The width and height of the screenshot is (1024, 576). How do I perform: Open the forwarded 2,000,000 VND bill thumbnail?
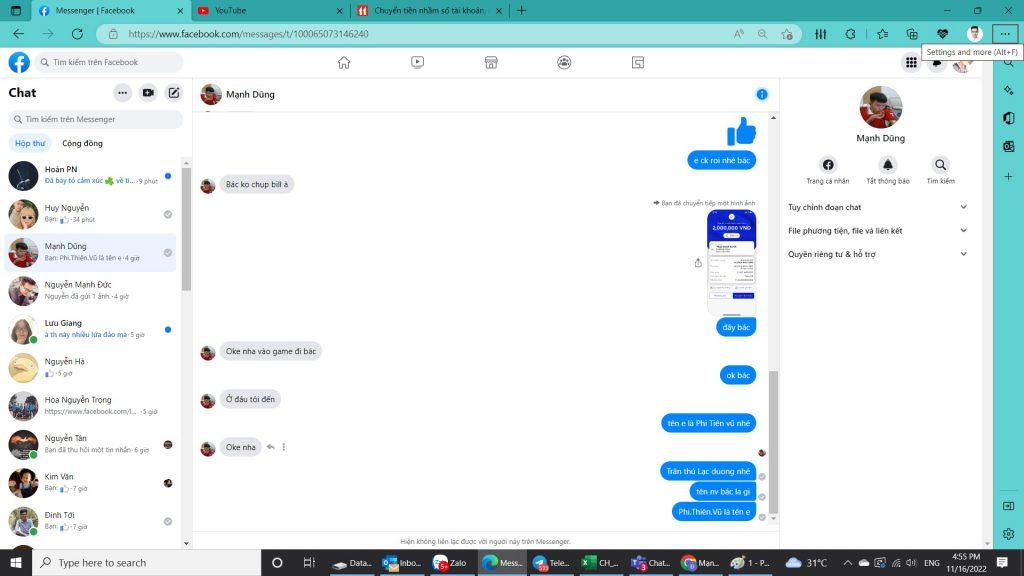tap(731, 263)
